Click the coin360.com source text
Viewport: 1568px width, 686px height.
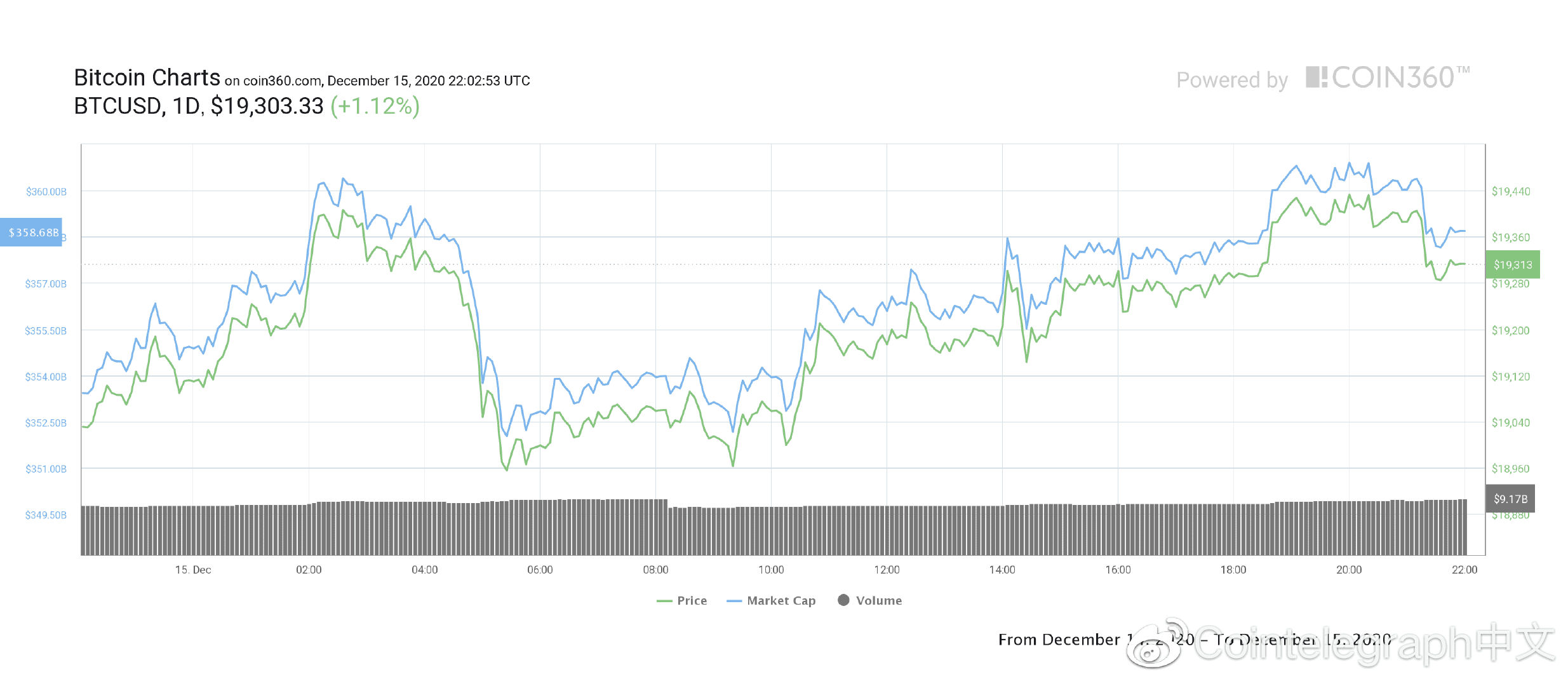(282, 81)
